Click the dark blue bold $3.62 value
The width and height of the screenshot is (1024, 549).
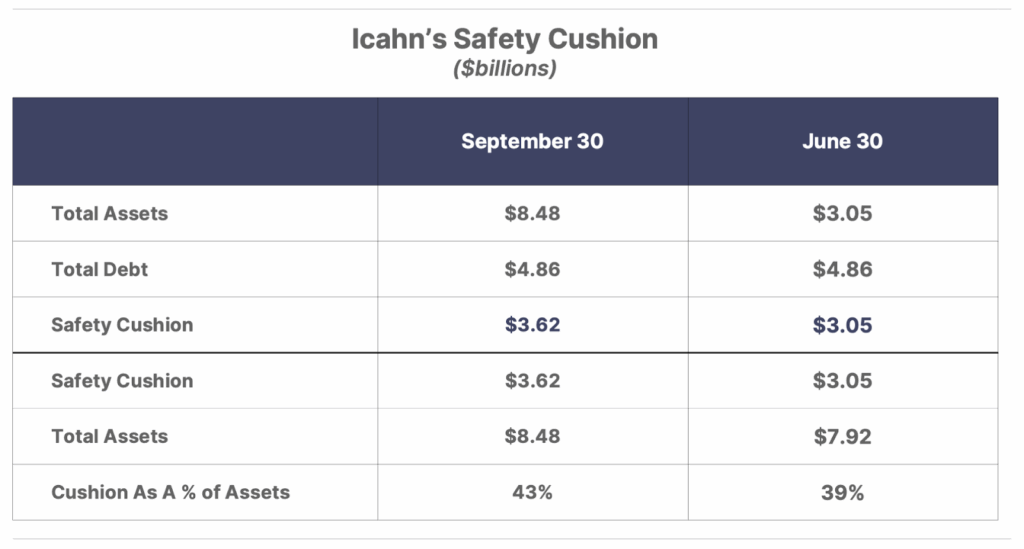(532, 325)
